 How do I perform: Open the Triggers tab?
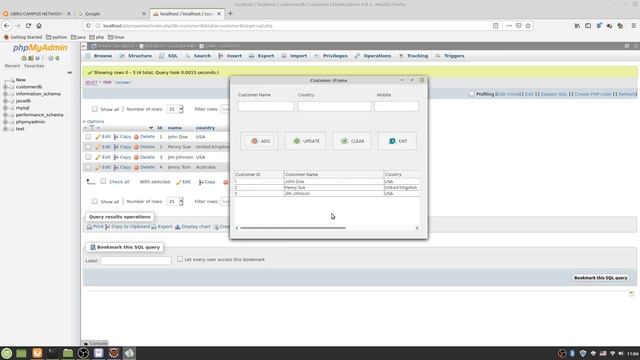tap(450, 56)
